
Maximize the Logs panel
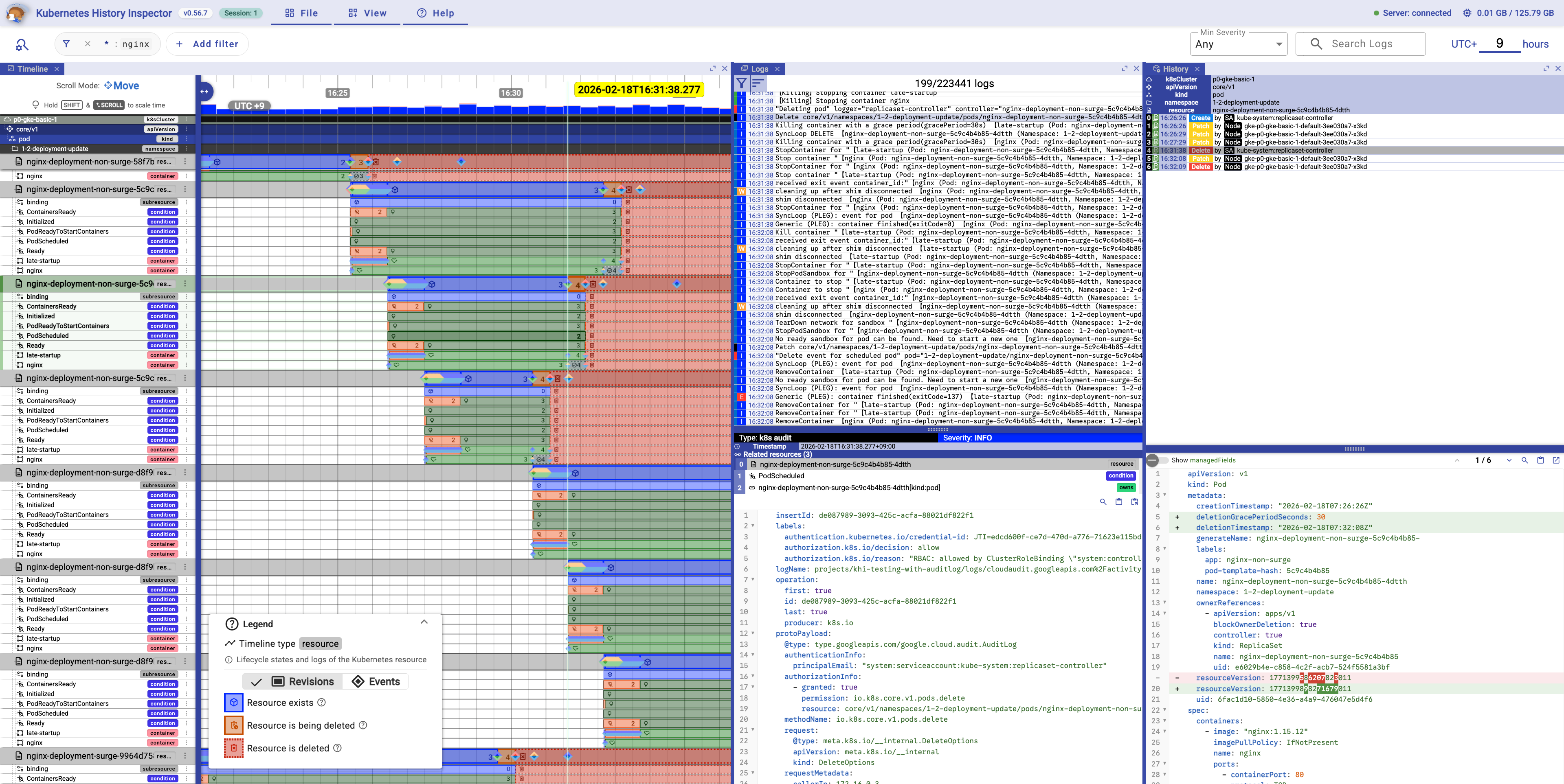pyautogui.click(x=1125, y=68)
